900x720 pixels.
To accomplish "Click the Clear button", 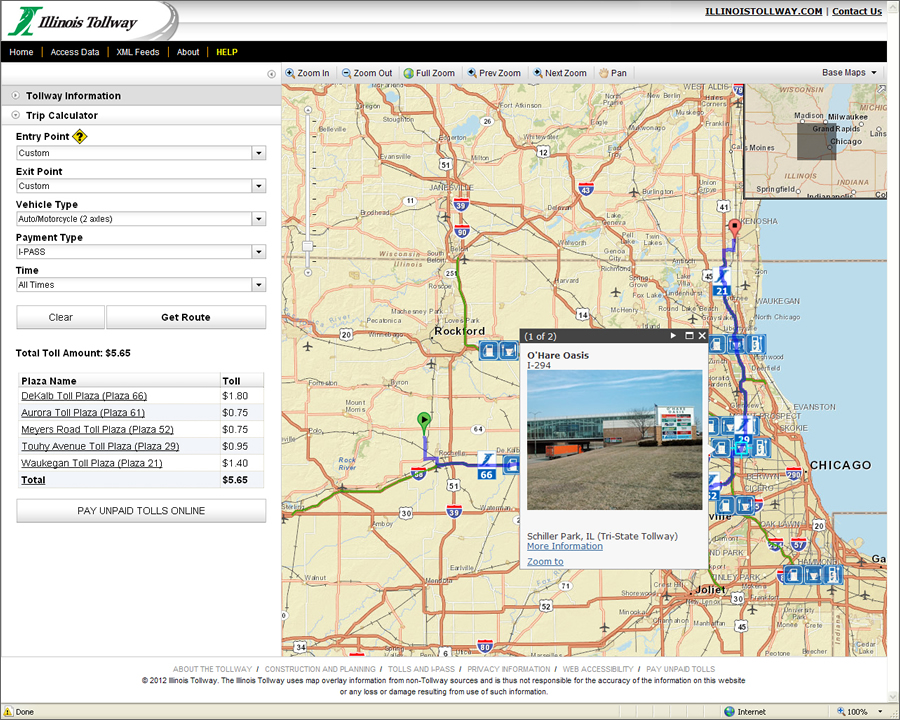I will 60,317.
